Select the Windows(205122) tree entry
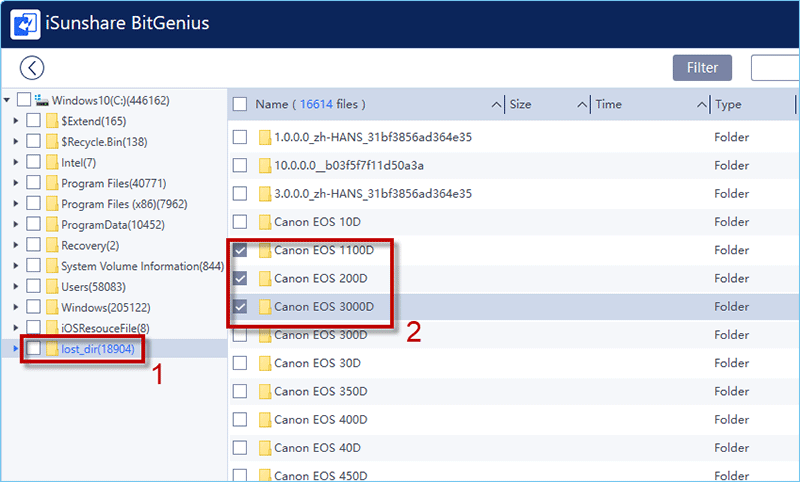The width and height of the screenshot is (800, 482). click(x=106, y=308)
